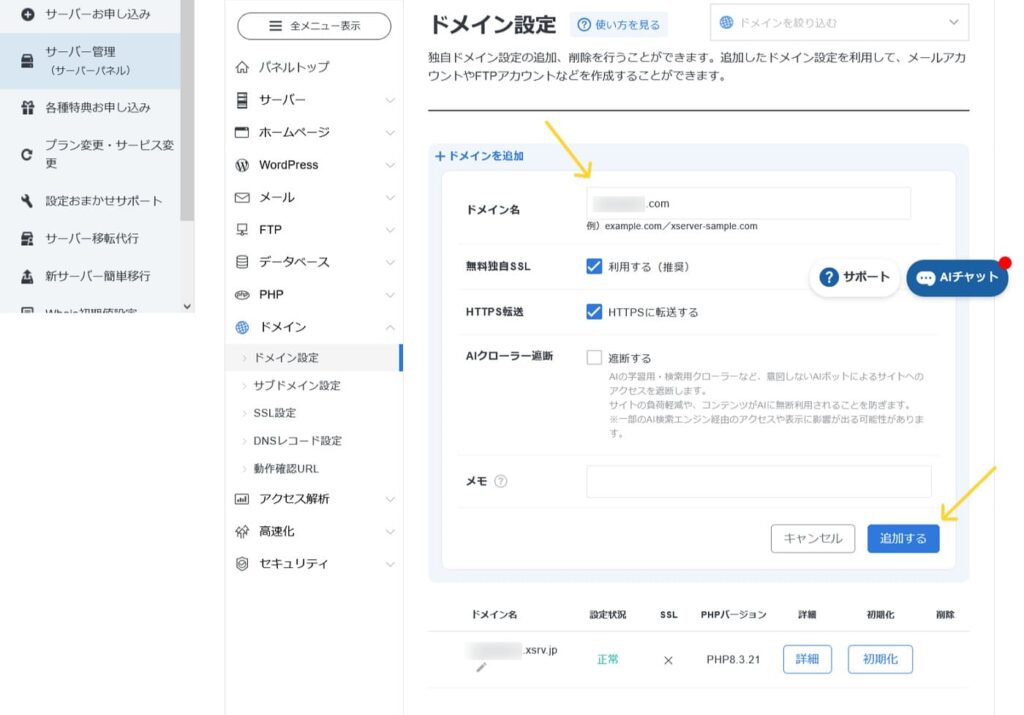Click the 詳細 button for xsrv.jp domain

[x=807, y=659]
